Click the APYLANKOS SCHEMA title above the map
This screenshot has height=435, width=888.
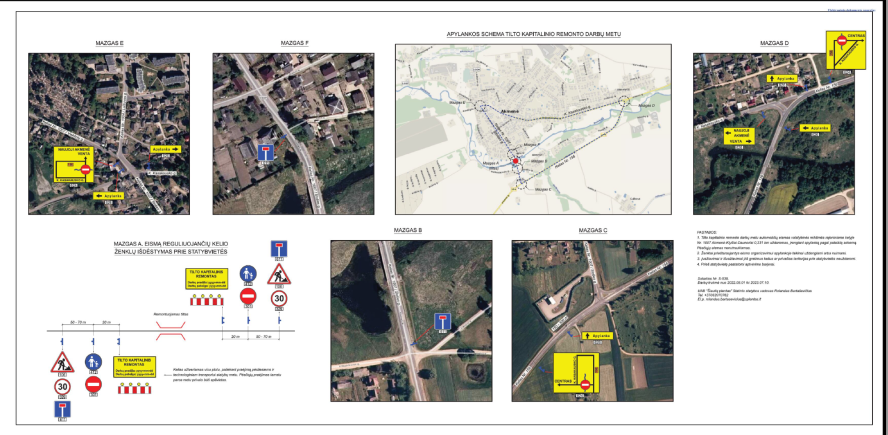coord(533,34)
